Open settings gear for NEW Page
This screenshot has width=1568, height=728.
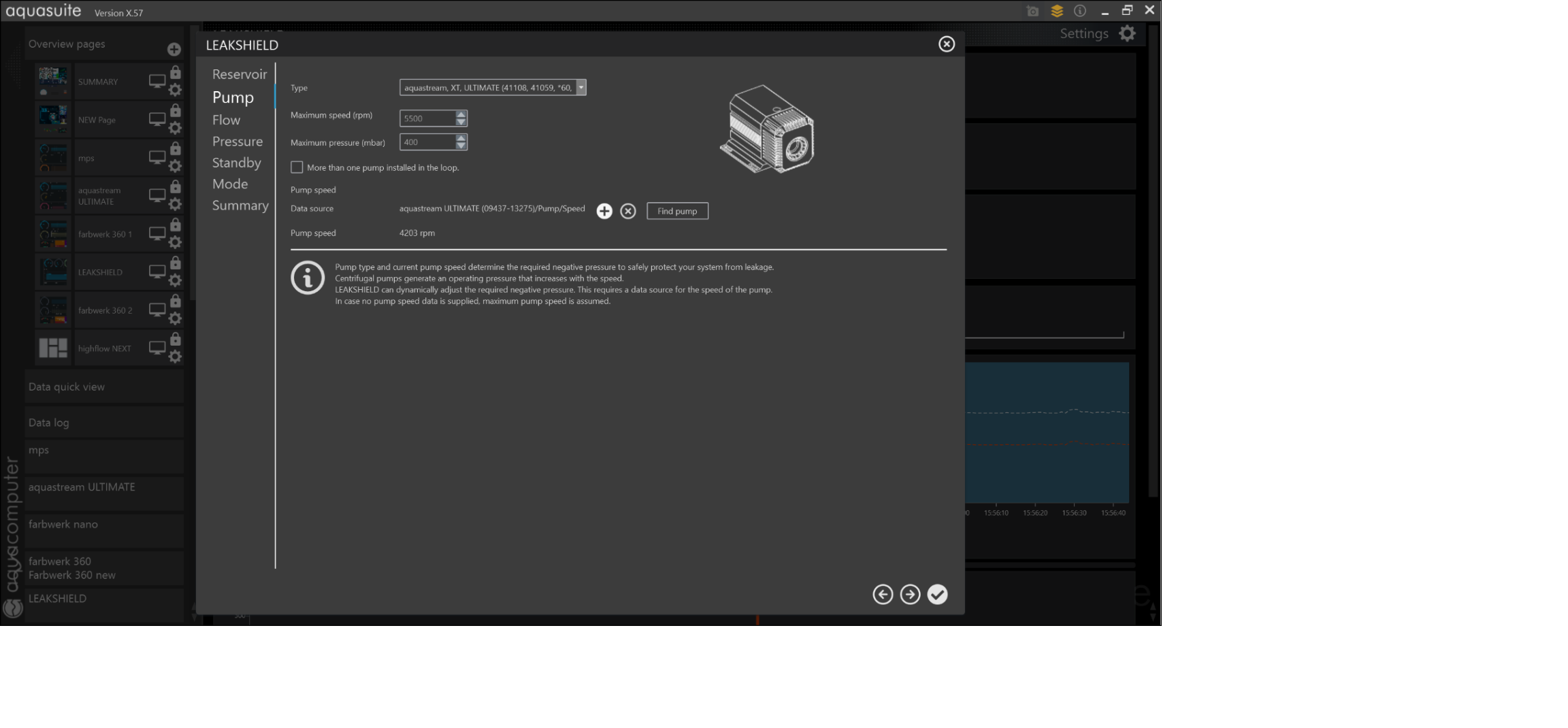point(175,128)
